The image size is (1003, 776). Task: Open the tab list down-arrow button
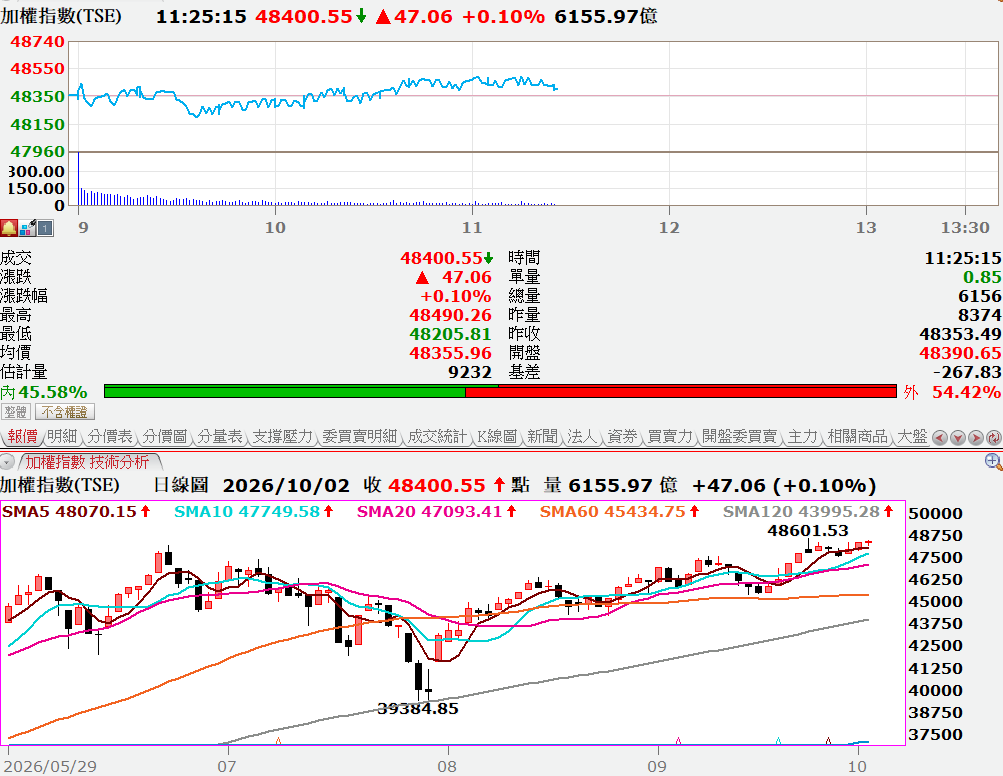(x=958, y=438)
